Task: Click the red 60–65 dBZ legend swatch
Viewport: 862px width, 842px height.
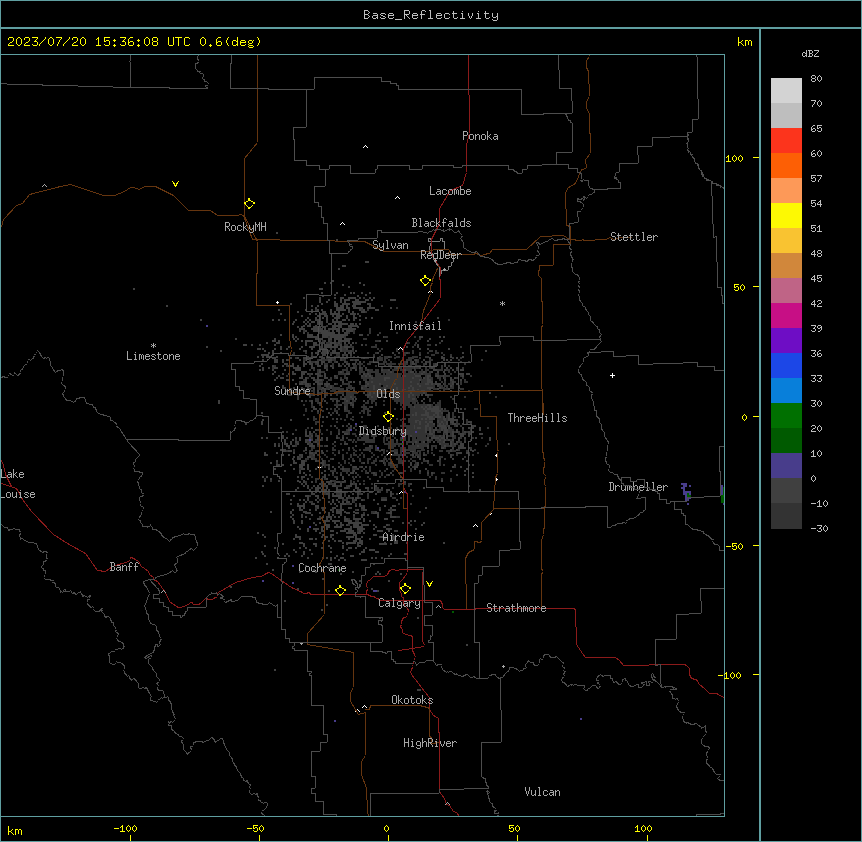Action: point(786,141)
